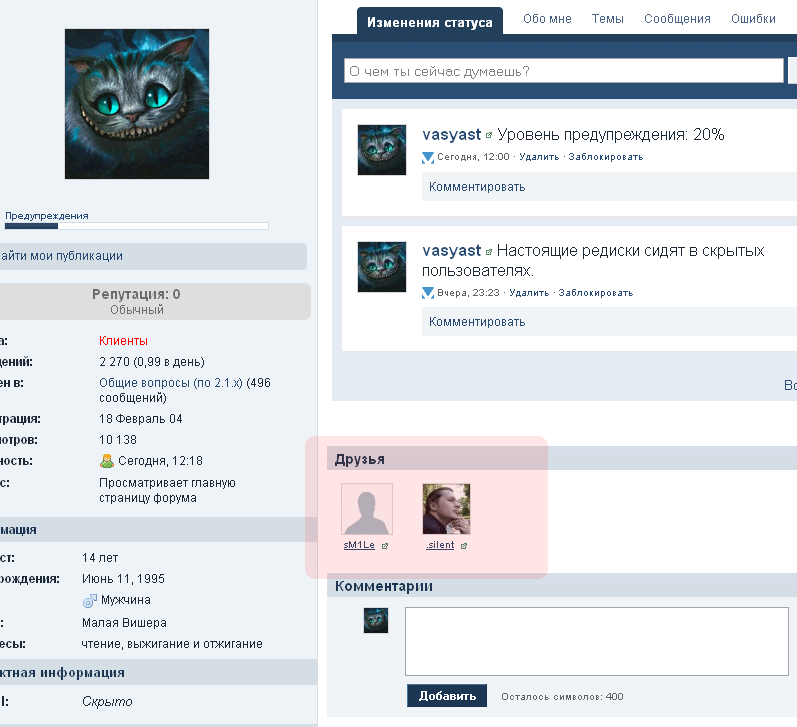Viewport: 797px width, 727px height.
Task: Click profile icon next to .silent
Action: tap(464, 546)
